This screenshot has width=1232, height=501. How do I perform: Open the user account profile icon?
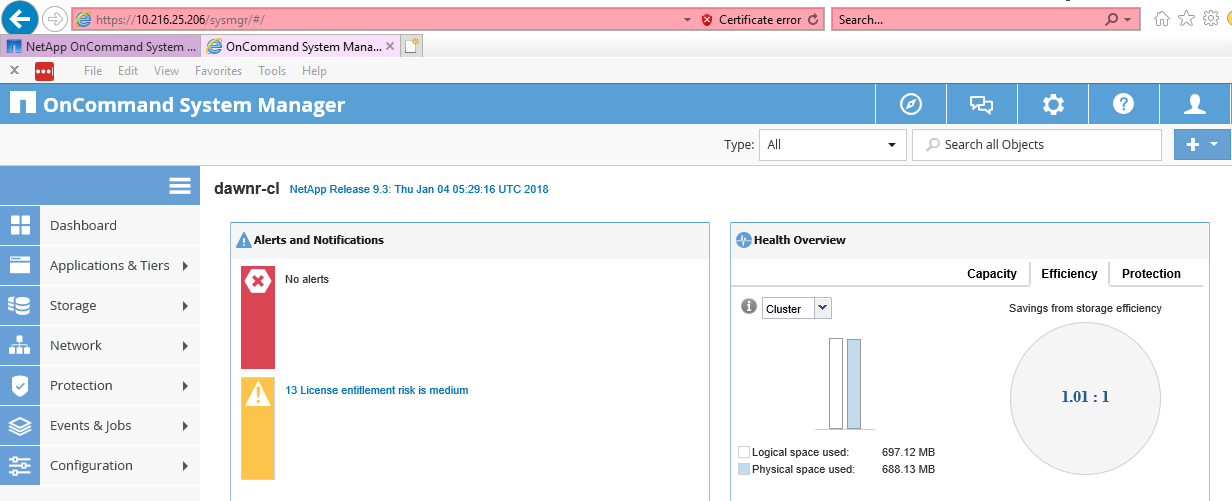pos(1195,105)
